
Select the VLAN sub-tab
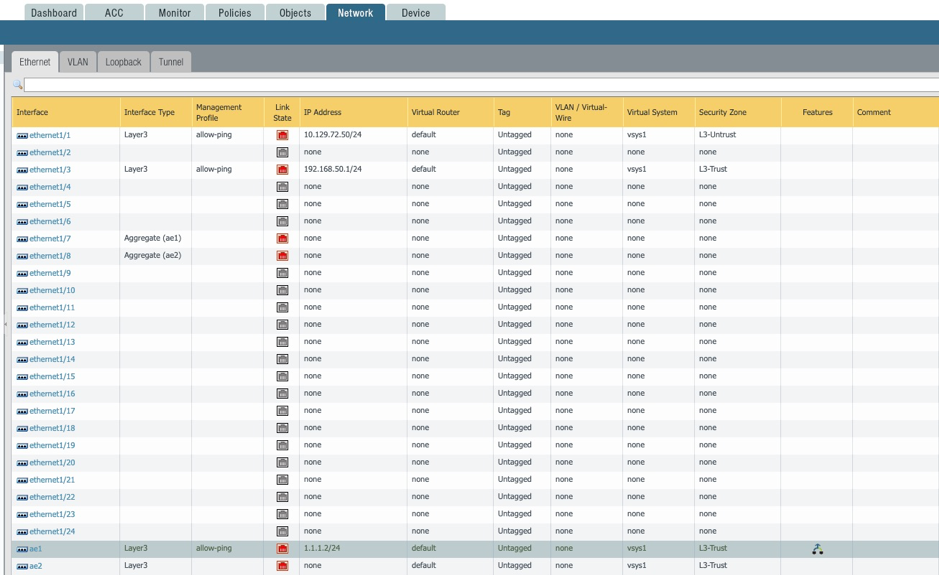[78, 62]
